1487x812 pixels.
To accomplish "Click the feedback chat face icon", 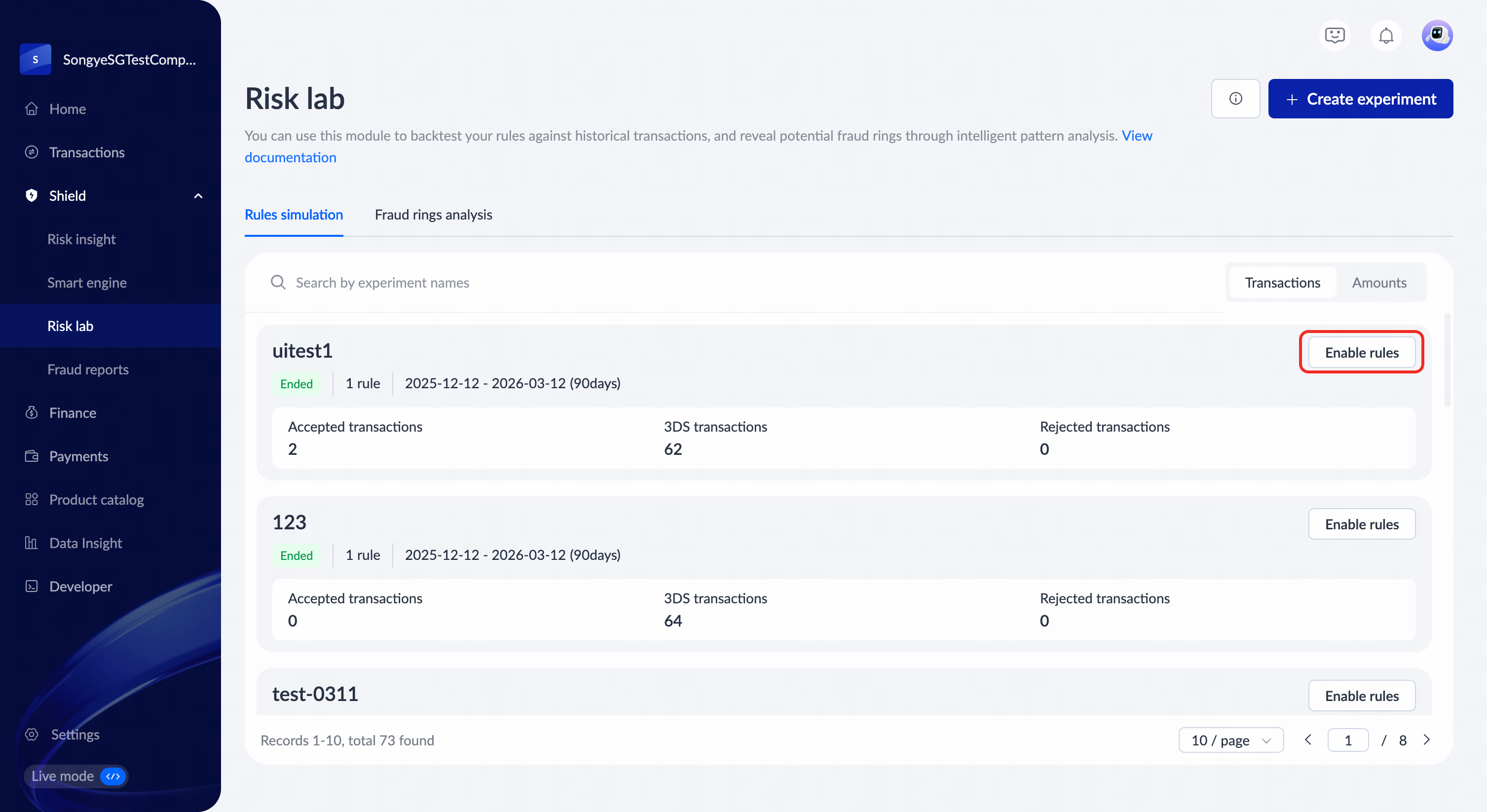I will 1335,36.
